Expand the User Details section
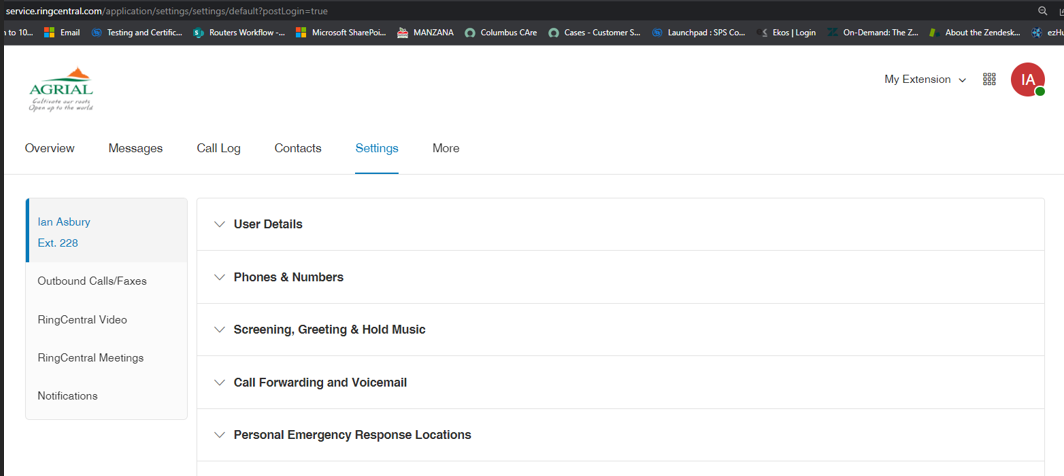 click(x=620, y=224)
